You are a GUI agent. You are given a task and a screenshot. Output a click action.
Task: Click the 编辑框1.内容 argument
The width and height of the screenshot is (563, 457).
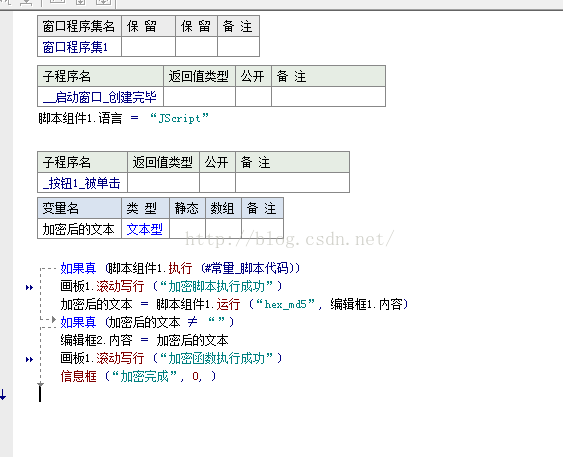(x=366, y=304)
